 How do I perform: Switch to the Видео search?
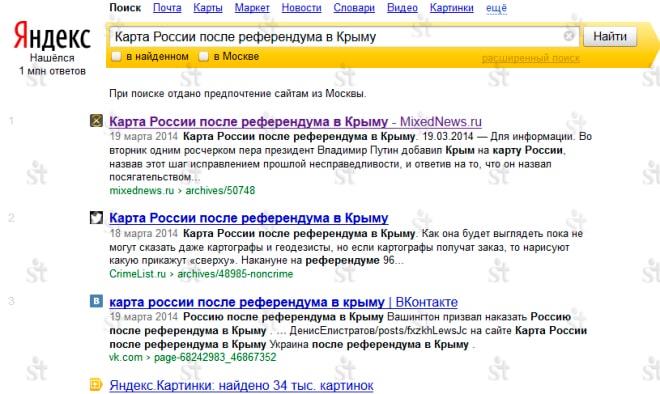[402, 8]
